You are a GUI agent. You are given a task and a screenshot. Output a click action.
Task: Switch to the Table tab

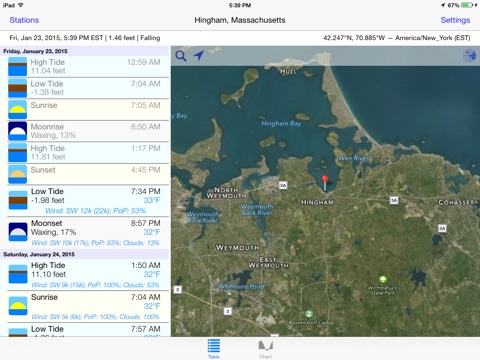coord(214,349)
